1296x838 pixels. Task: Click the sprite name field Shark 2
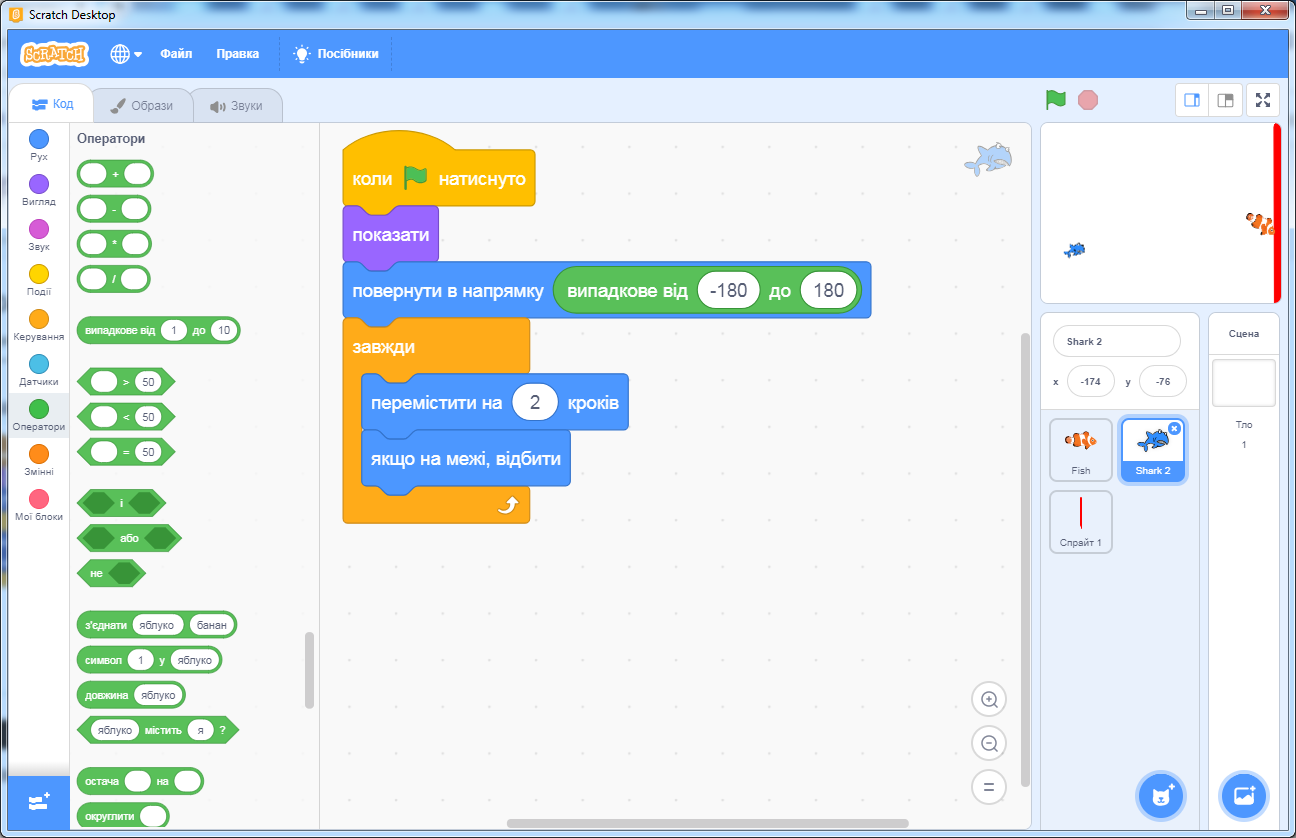pos(1117,341)
